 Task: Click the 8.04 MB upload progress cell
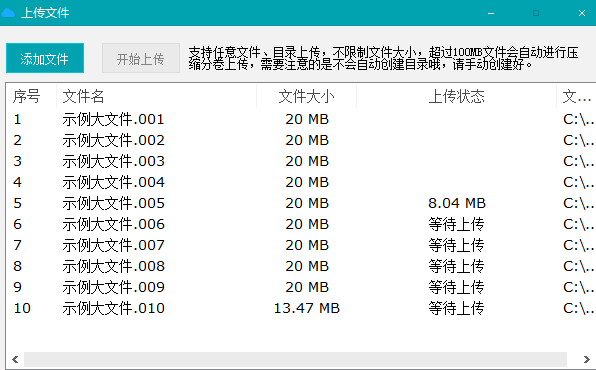tap(457, 203)
